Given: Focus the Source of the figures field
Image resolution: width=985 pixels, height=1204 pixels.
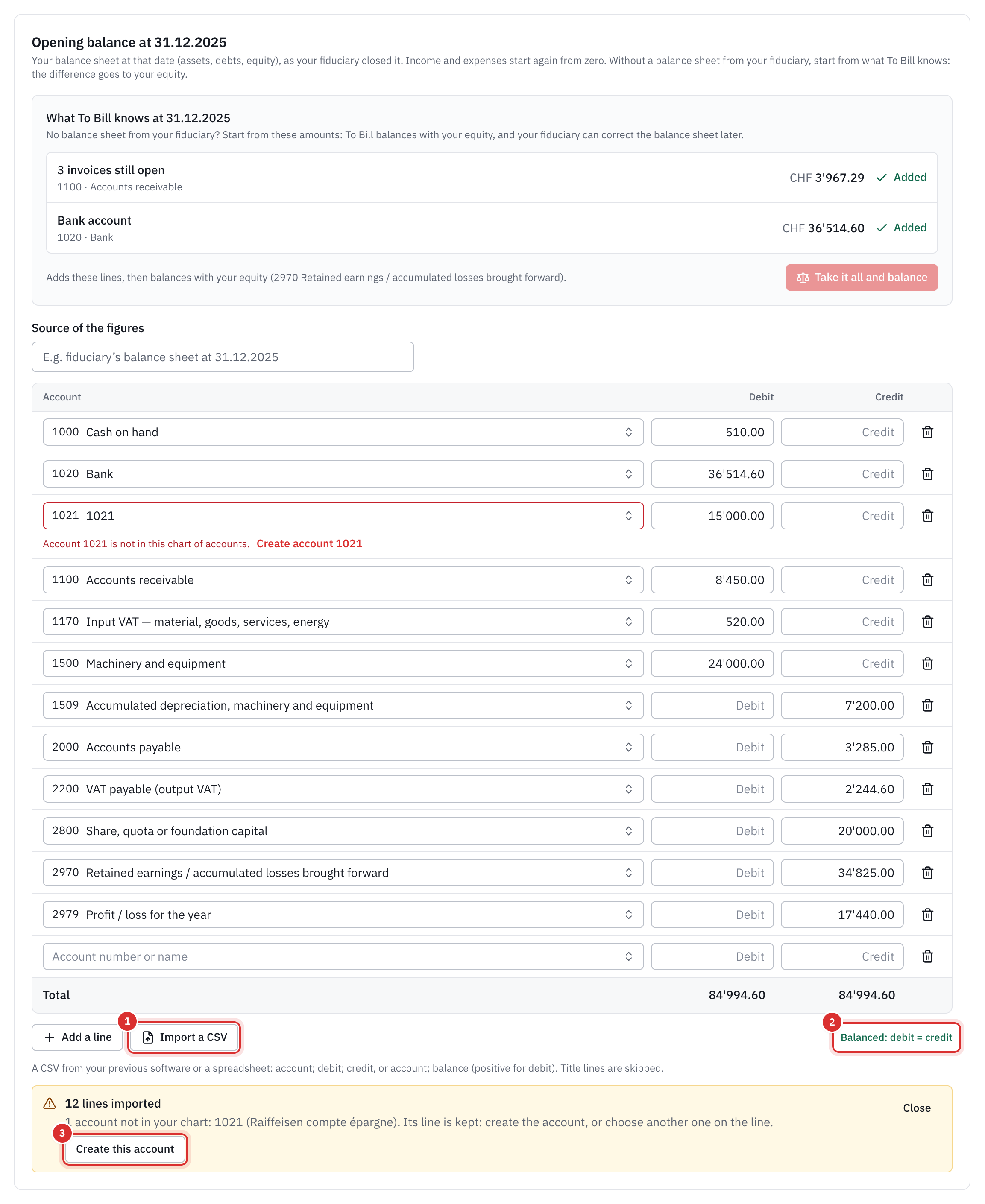Looking at the screenshot, I should (x=223, y=357).
